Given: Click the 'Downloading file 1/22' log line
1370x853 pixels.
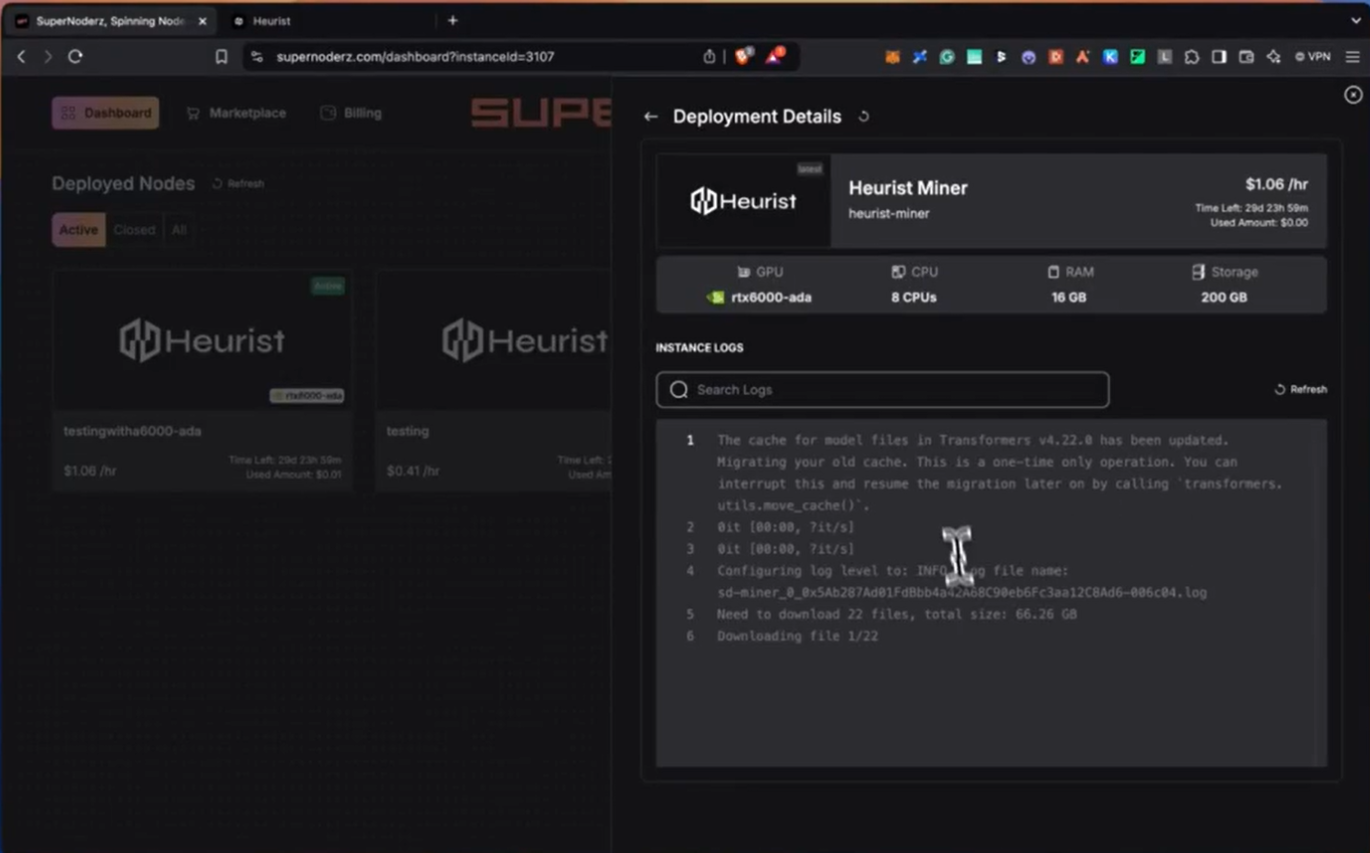Looking at the screenshot, I should click(797, 636).
